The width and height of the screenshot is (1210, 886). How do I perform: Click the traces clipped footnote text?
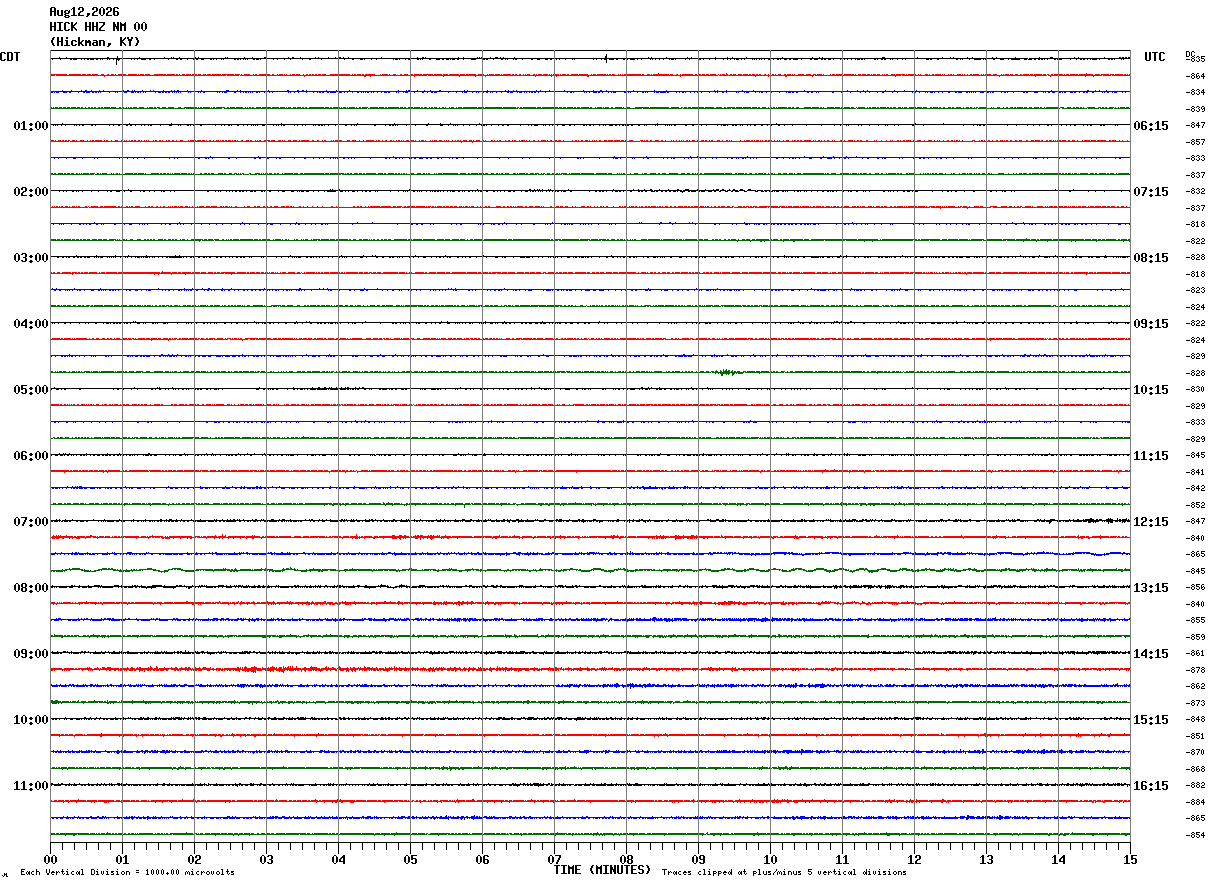tap(784, 873)
